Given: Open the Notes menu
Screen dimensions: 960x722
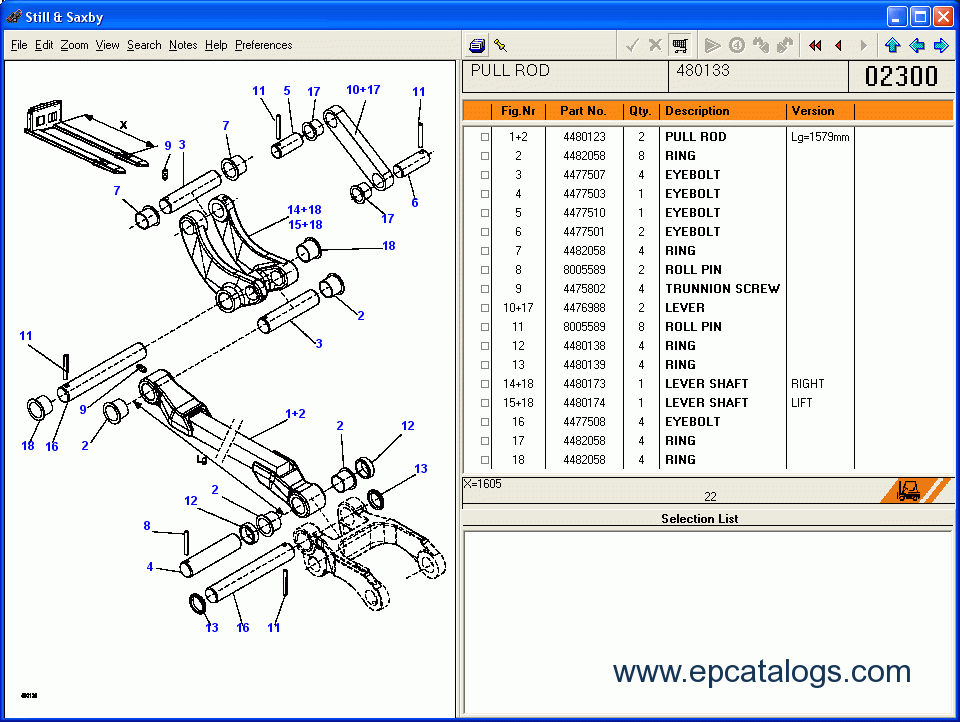Looking at the screenshot, I should pos(183,45).
